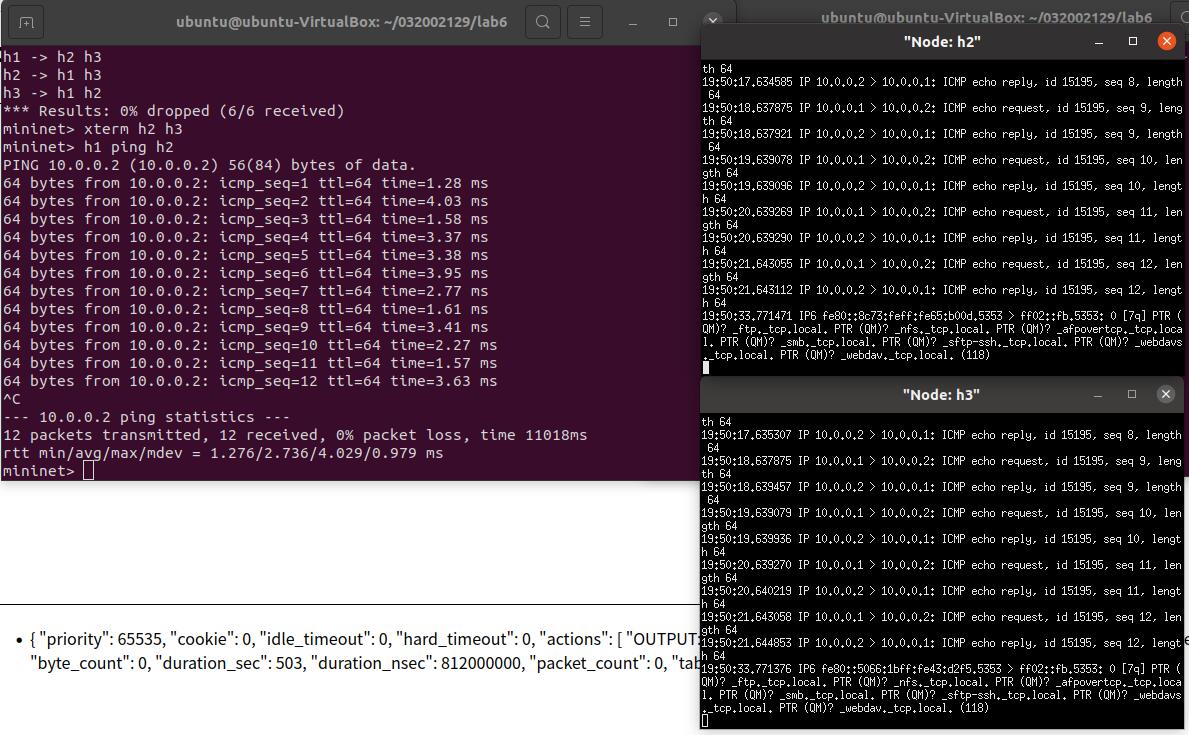The width and height of the screenshot is (1189, 735).
Task: Maximize the mininet terminal window
Action: click(673, 23)
